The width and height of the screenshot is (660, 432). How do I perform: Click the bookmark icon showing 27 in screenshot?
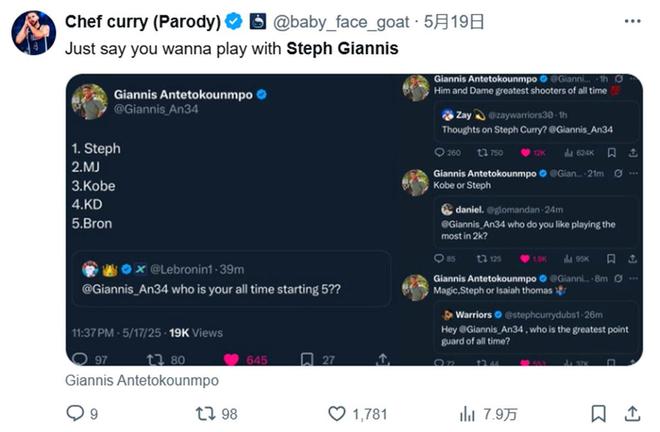(308, 359)
